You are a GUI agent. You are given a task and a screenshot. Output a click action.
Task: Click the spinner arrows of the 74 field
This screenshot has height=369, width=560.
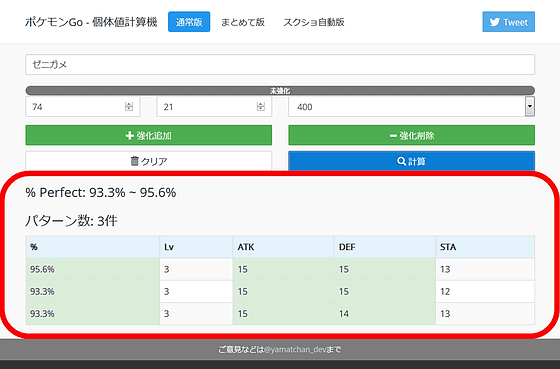(x=129, y=106)
